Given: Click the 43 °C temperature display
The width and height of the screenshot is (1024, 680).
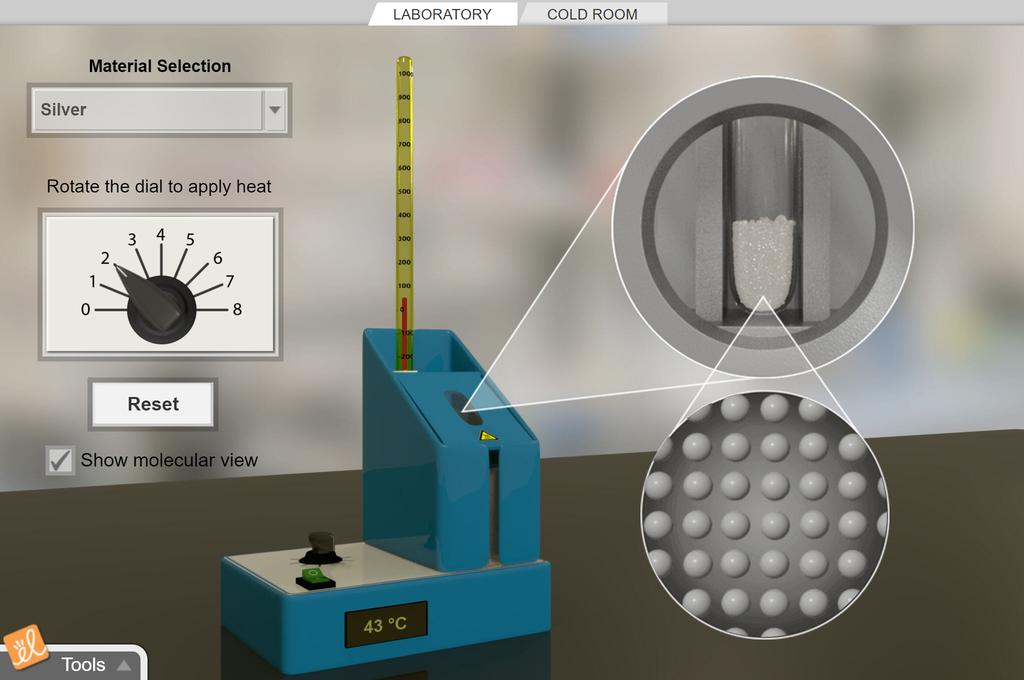Looking at the screenshot, I should pyautogui.click(x=385, y=625).
